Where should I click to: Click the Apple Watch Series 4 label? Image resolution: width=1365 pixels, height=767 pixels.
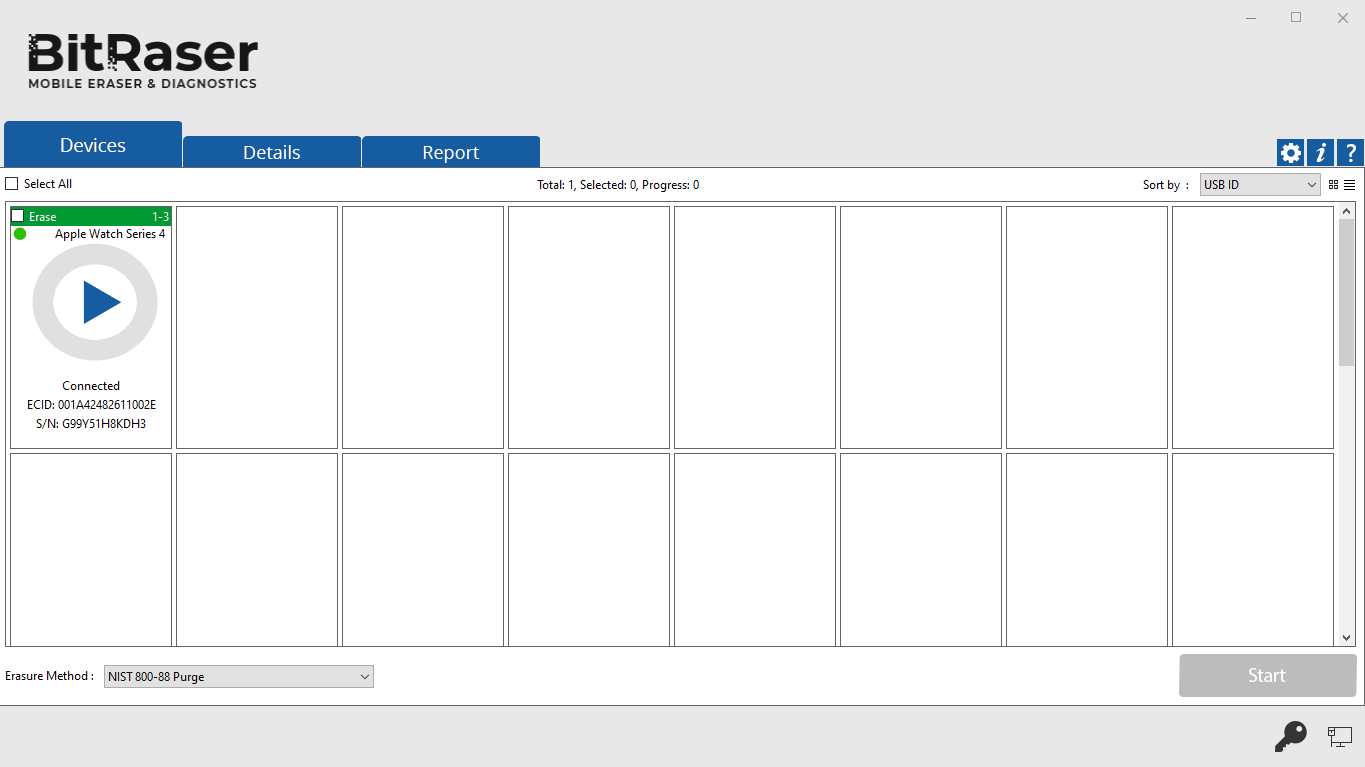[110, 234]
